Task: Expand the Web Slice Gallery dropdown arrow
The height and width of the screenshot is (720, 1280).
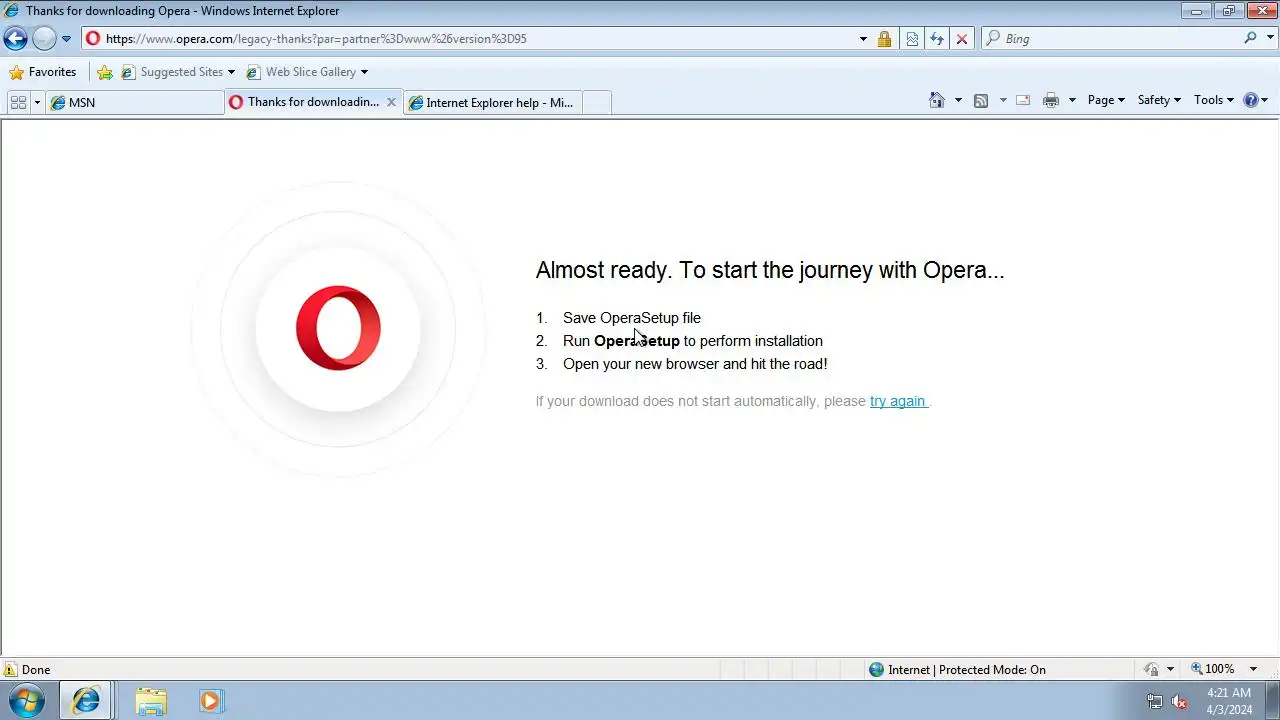Action: tap(364, 72)
